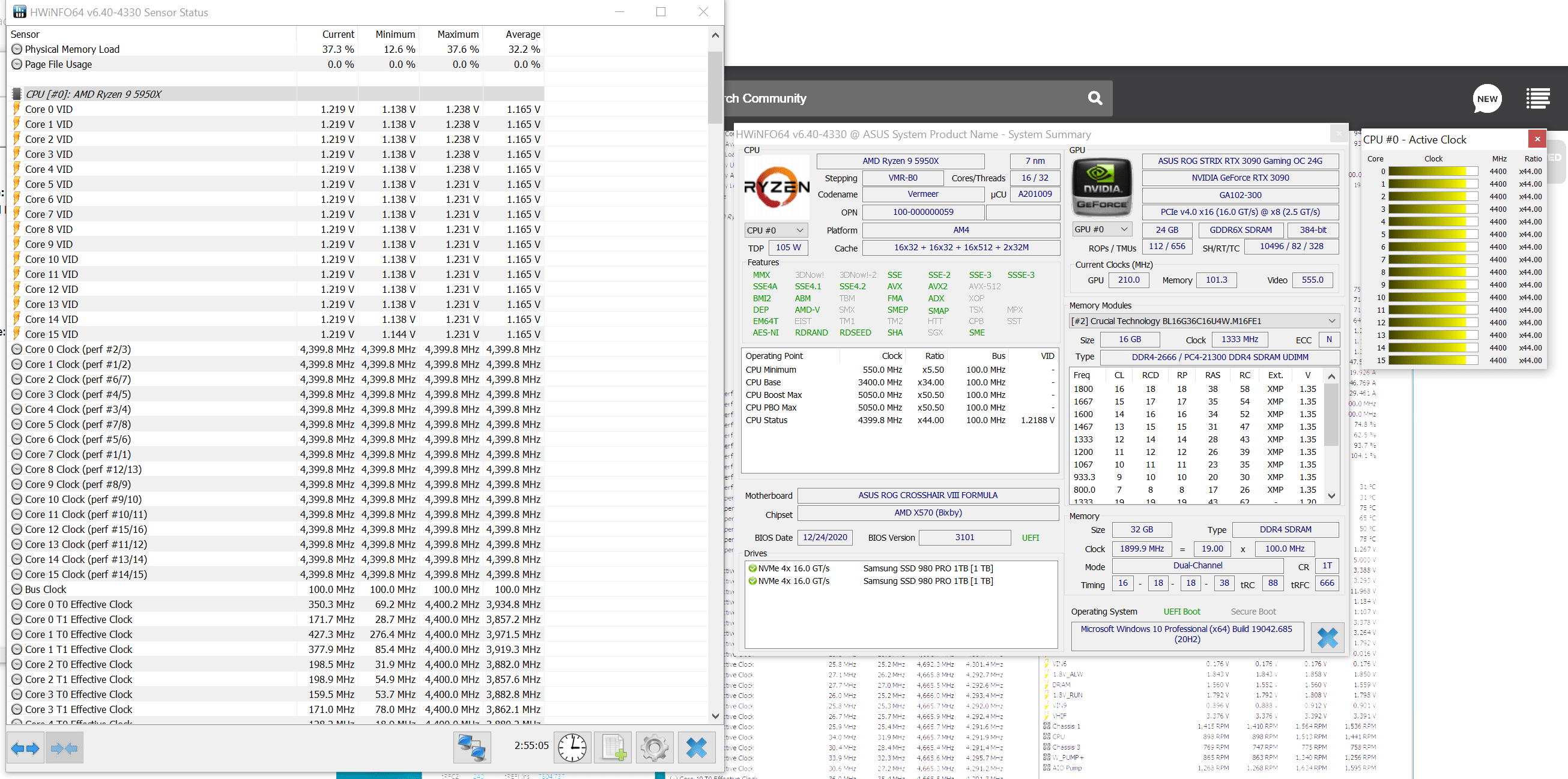Viewport: 1568px width, 779px height.
Task: Open the CPU #0 selector dropdown
Action: tap(776, 230)
